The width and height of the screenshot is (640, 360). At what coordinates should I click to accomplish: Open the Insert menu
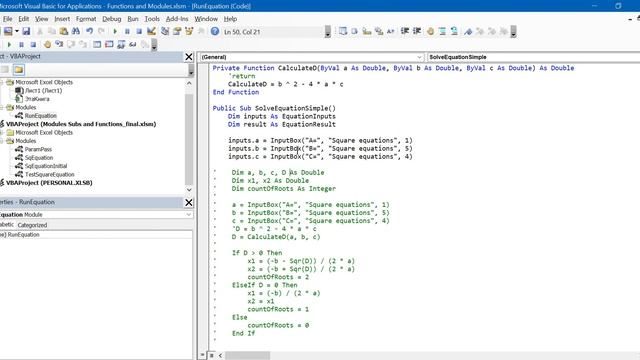tap(62, 19)
